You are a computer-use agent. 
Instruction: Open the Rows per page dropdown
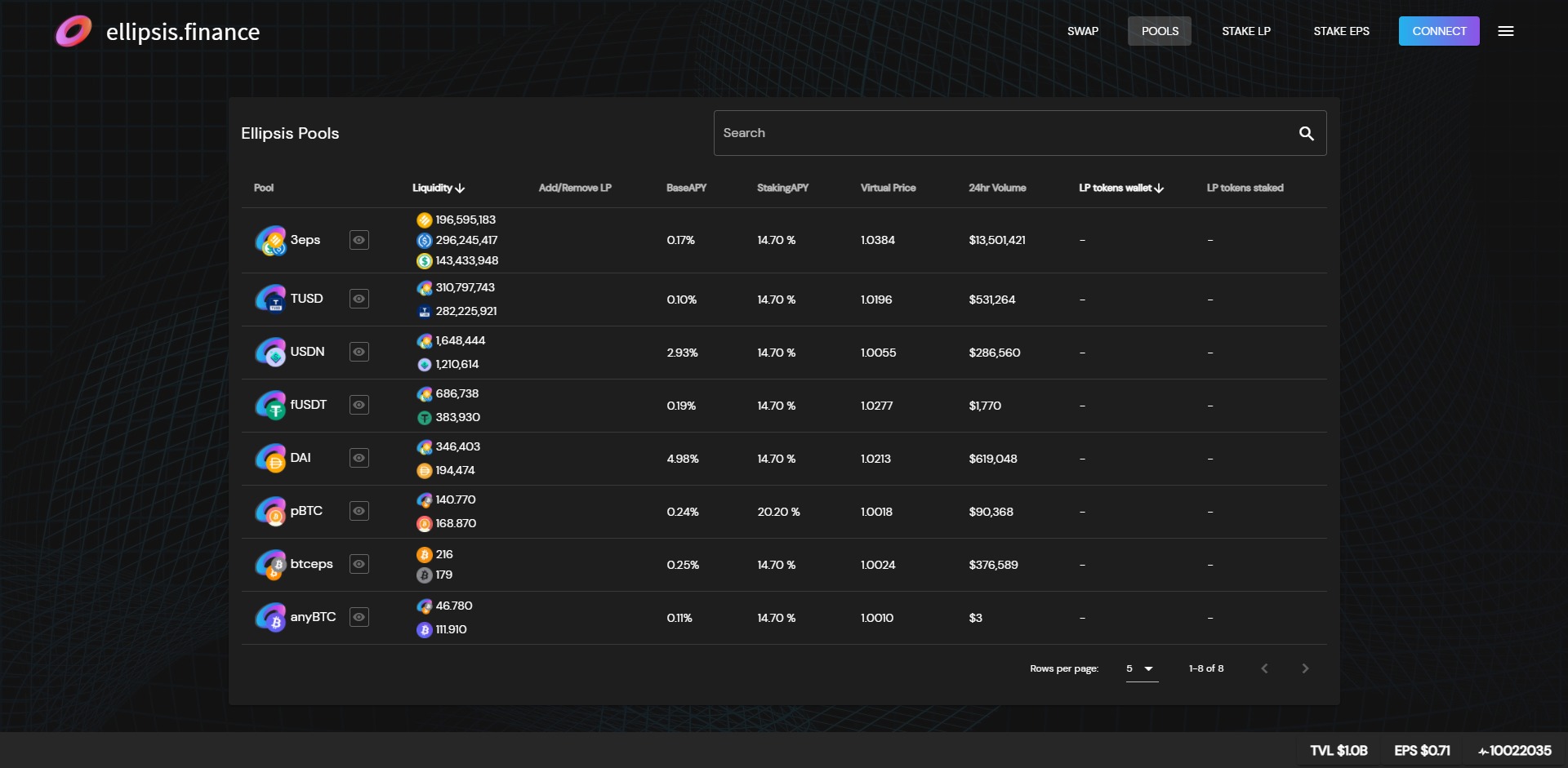[x=1141, y=668]
